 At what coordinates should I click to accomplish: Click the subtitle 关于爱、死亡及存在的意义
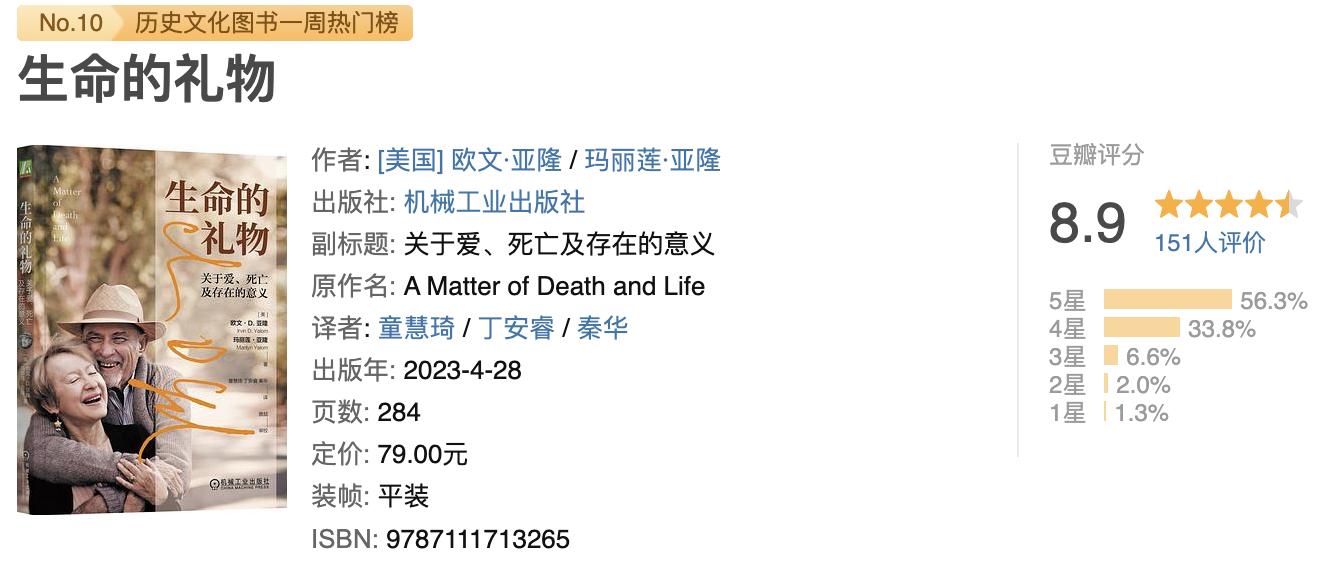click(x=559, y=244)
